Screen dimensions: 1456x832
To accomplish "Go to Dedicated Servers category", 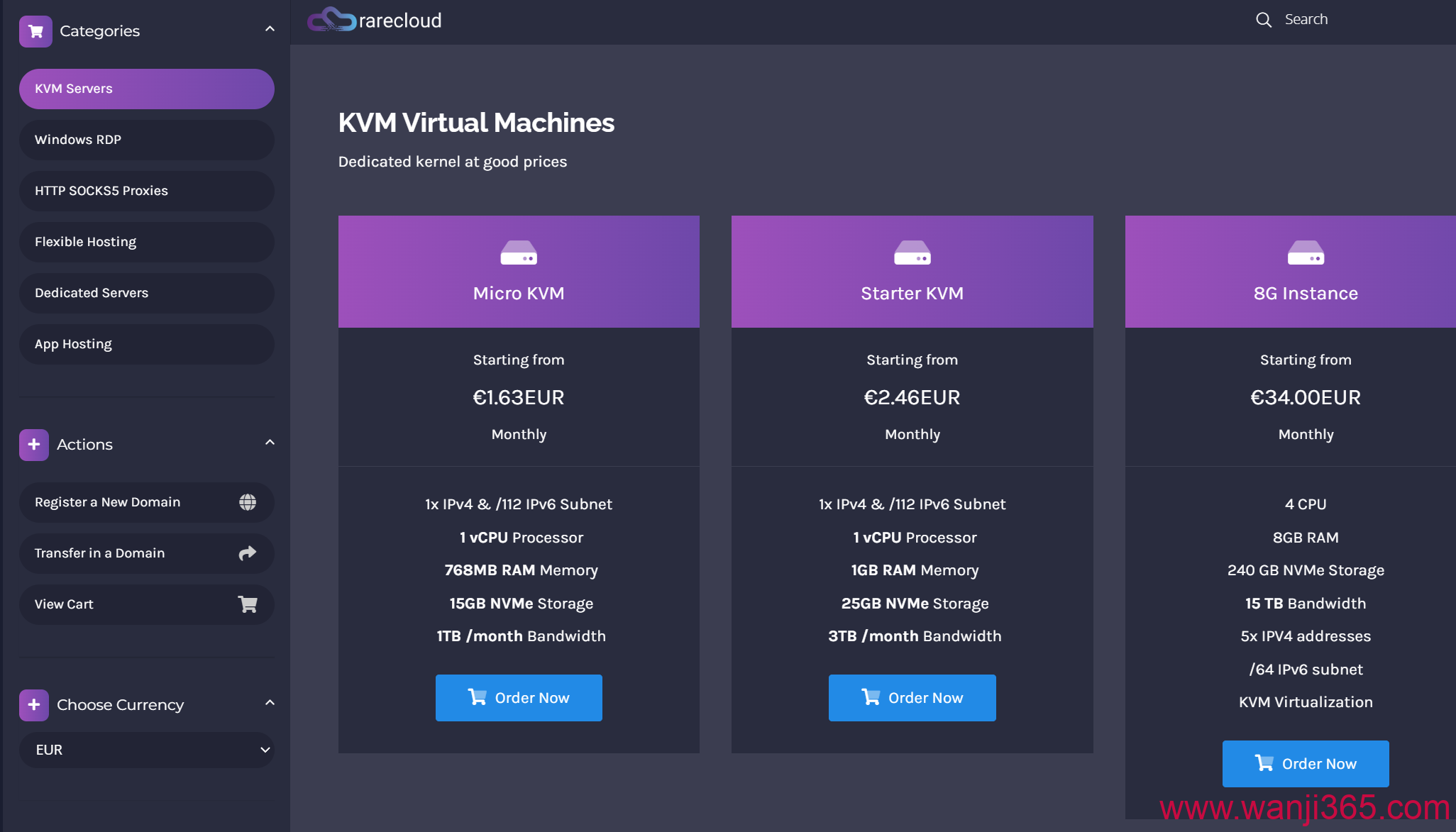I will tap(147, 293).
